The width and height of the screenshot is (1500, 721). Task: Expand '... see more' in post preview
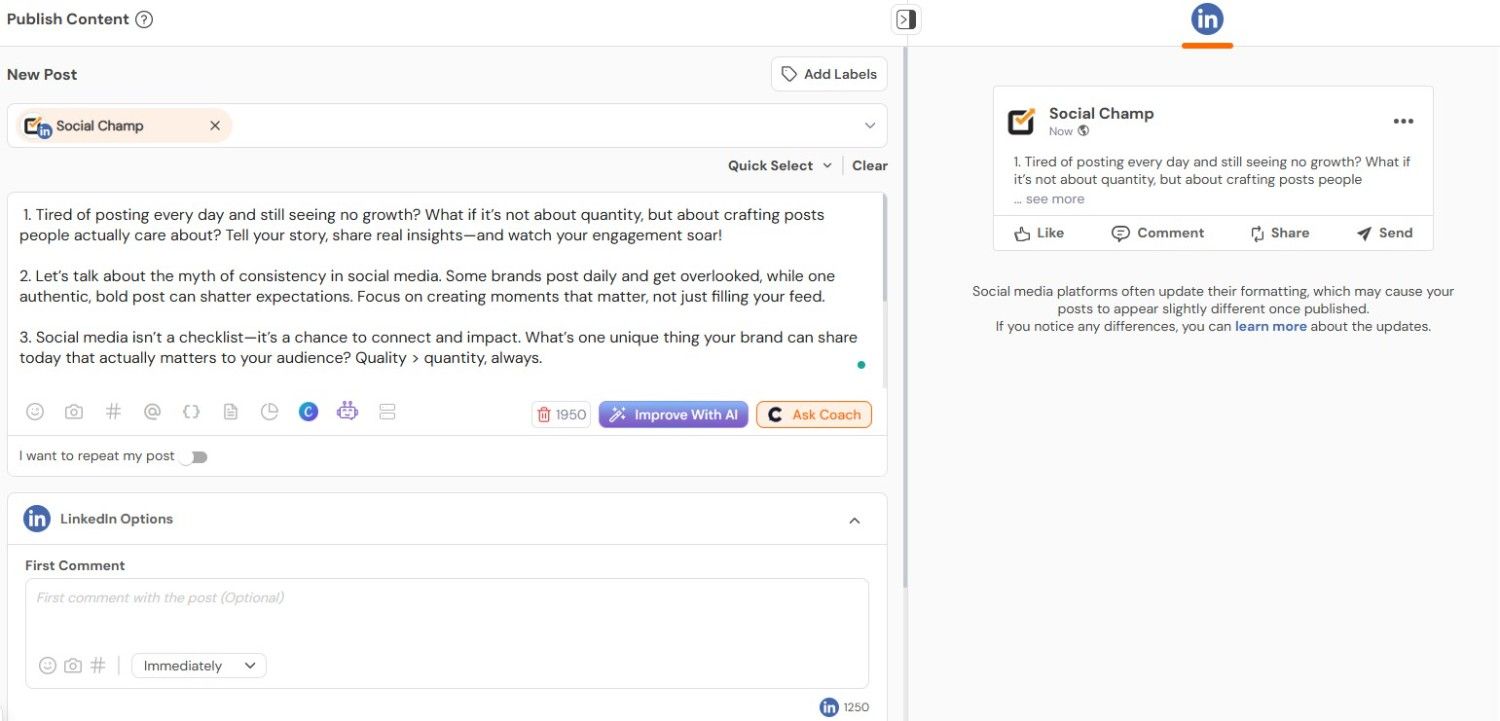(x=1049, y=199)
